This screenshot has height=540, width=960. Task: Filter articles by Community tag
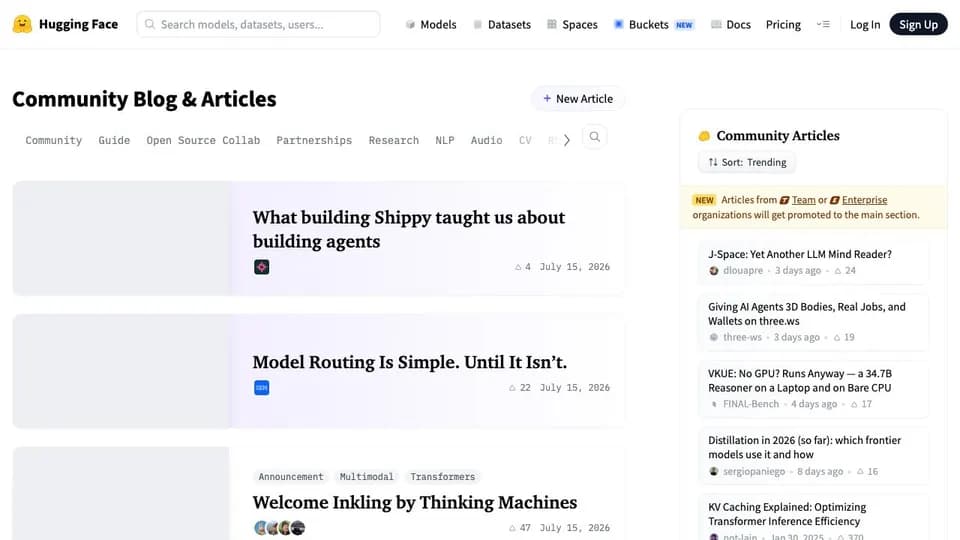pos(53,140)
